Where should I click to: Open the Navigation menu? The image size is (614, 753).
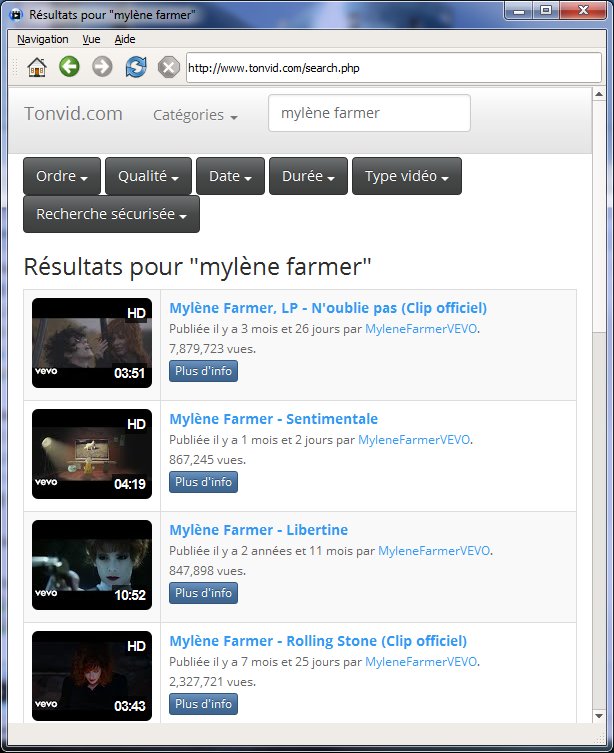click(x=43, y=39)
